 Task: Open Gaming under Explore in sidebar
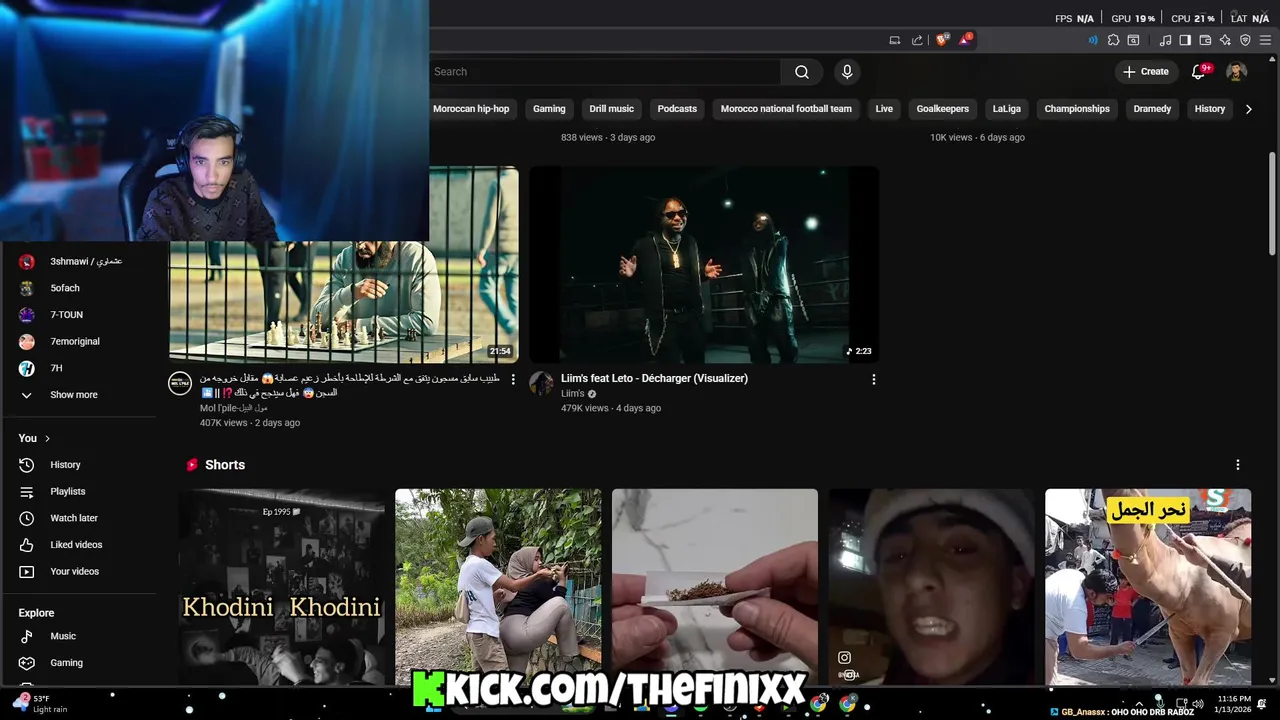(x=80, y=663)
